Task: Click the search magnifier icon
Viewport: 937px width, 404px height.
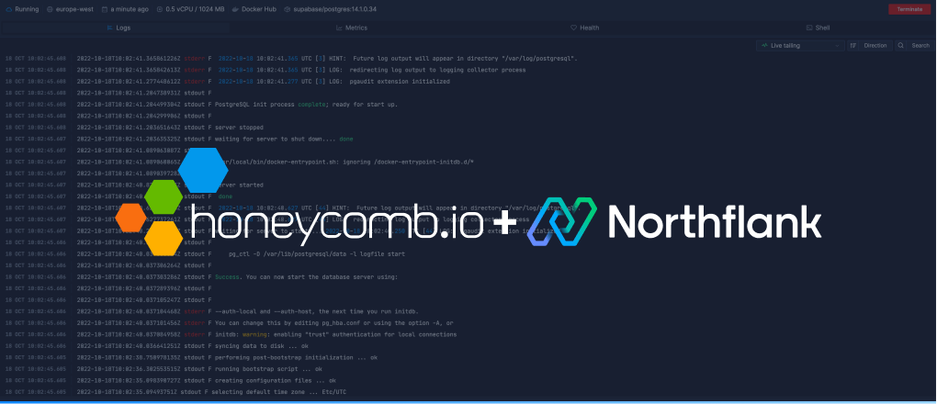Action: tap(901, 45)
